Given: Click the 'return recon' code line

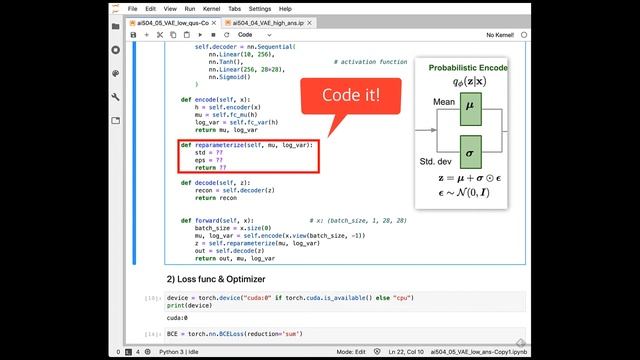Looking at the screenshot, I should pyautogui.click(x=216, y=198).
